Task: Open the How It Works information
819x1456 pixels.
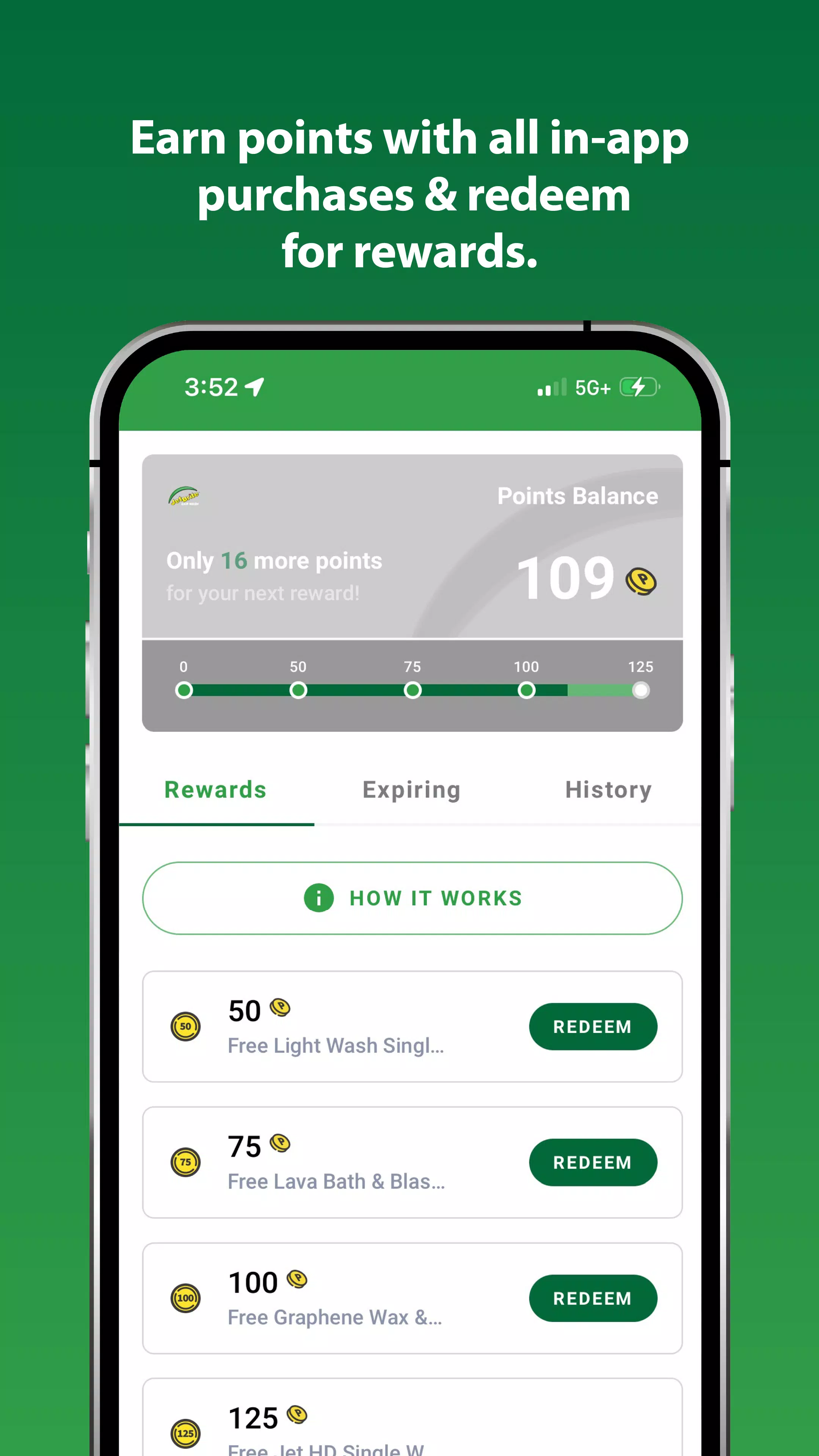Action: (x=413, y=898)
